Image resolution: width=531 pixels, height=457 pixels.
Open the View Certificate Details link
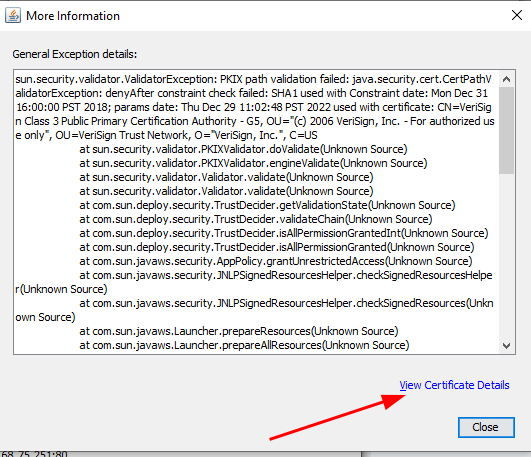[454, 385]
